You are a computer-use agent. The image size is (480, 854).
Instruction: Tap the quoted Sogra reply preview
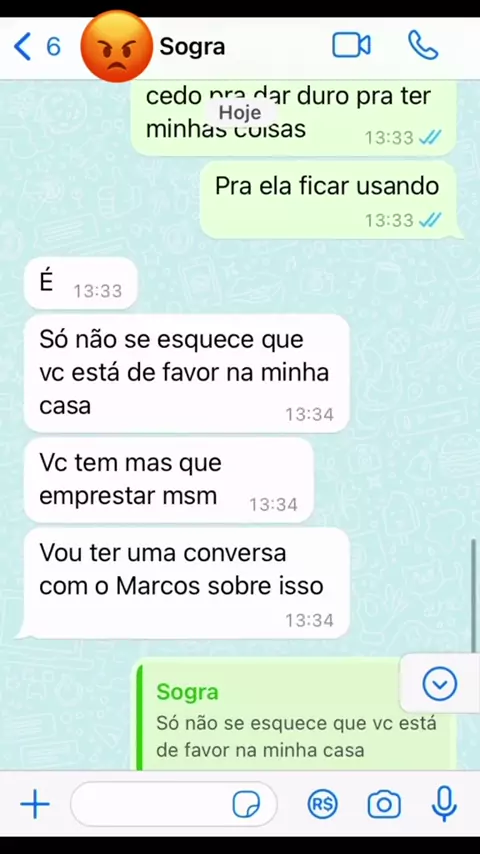296,717
